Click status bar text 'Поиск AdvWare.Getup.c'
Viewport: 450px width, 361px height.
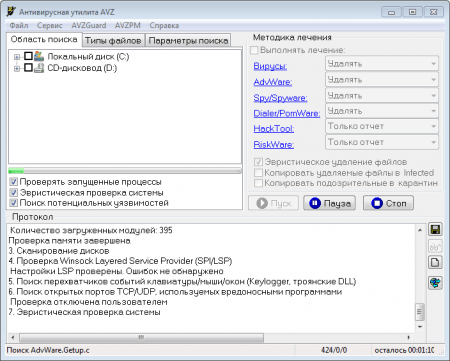coord(48,350)
